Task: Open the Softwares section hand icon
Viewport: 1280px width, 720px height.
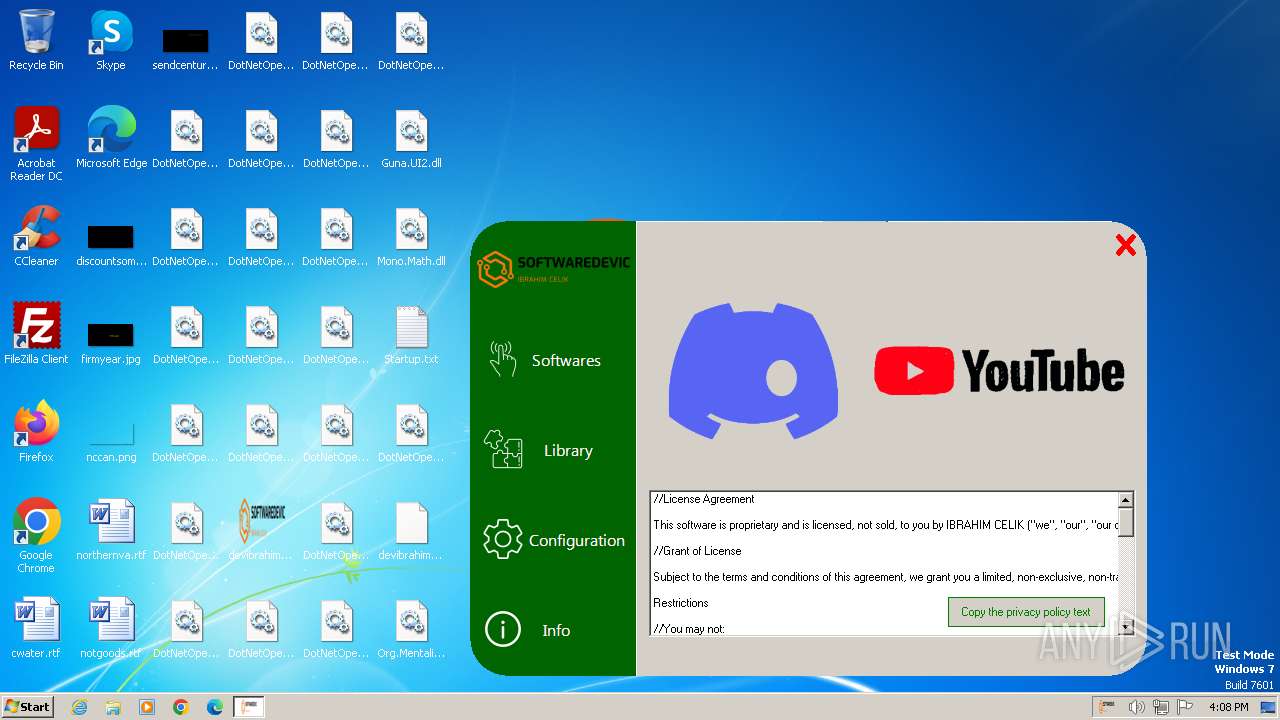Action: pos(502,359)
